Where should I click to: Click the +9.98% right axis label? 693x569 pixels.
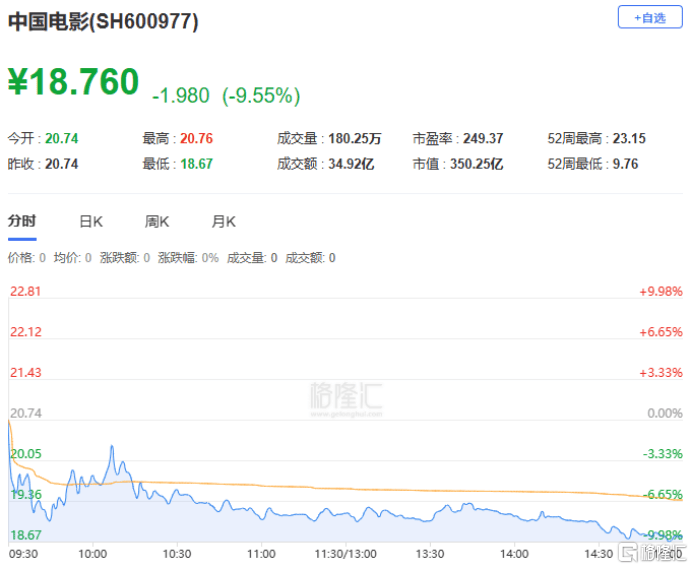point(660,292)
